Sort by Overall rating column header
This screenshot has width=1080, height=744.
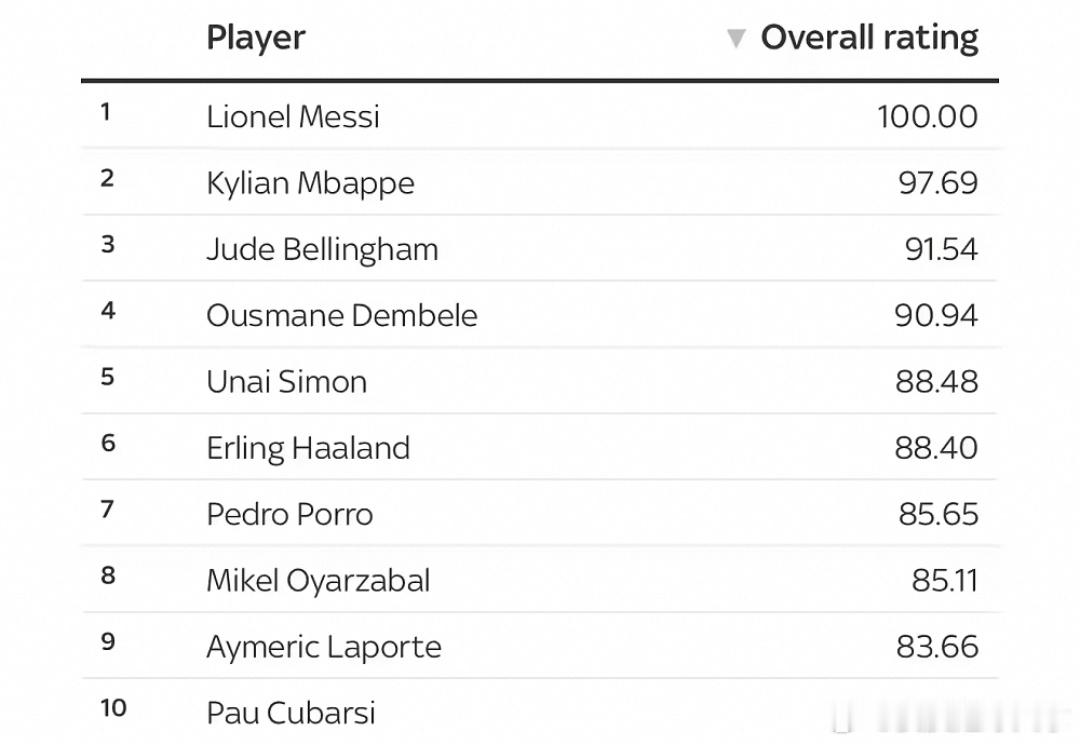tap(869, 37)
